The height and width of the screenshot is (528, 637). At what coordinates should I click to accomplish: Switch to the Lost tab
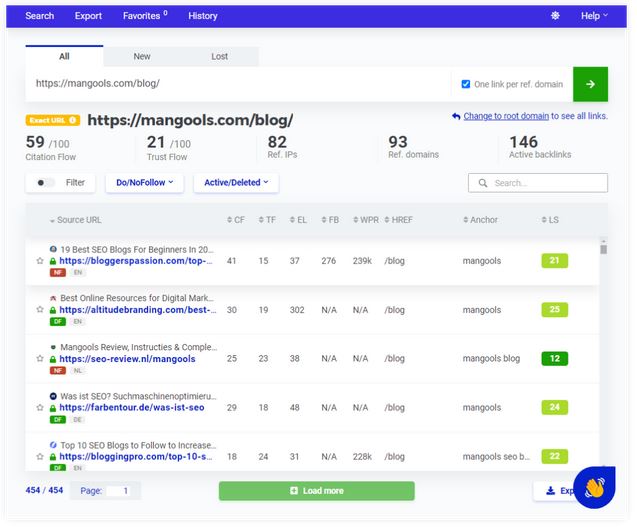click(x=219, y=56)
